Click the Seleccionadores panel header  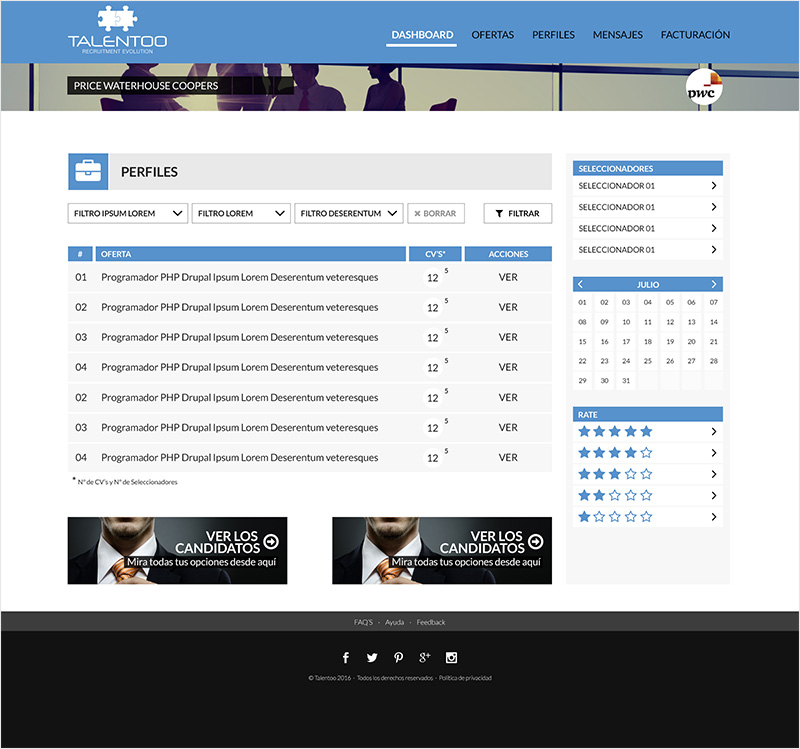tap(647, 168)
